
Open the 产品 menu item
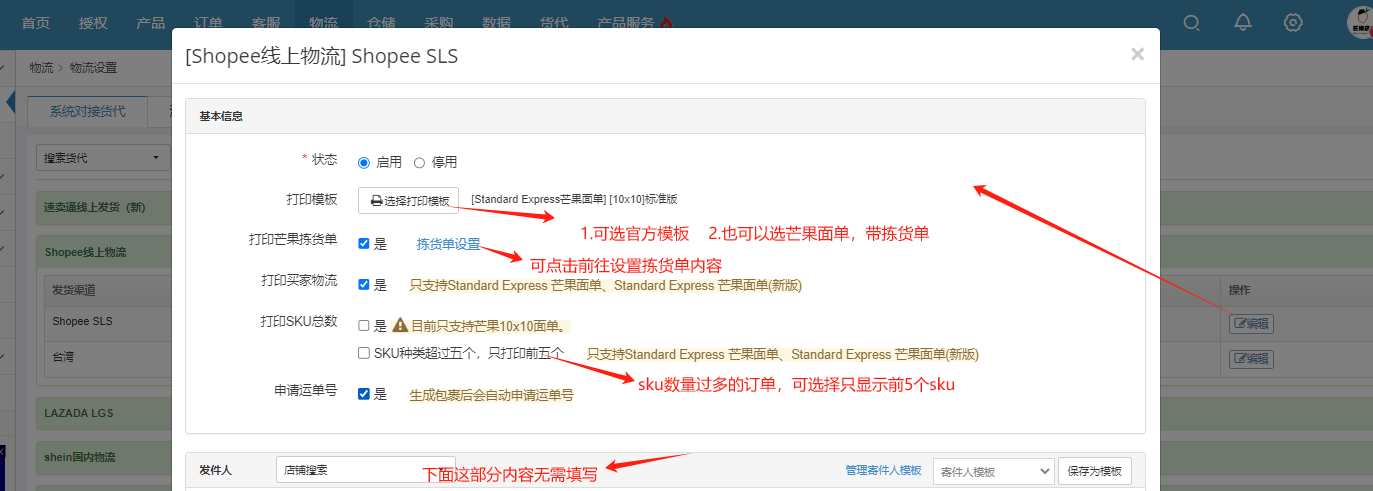[151, 23]
